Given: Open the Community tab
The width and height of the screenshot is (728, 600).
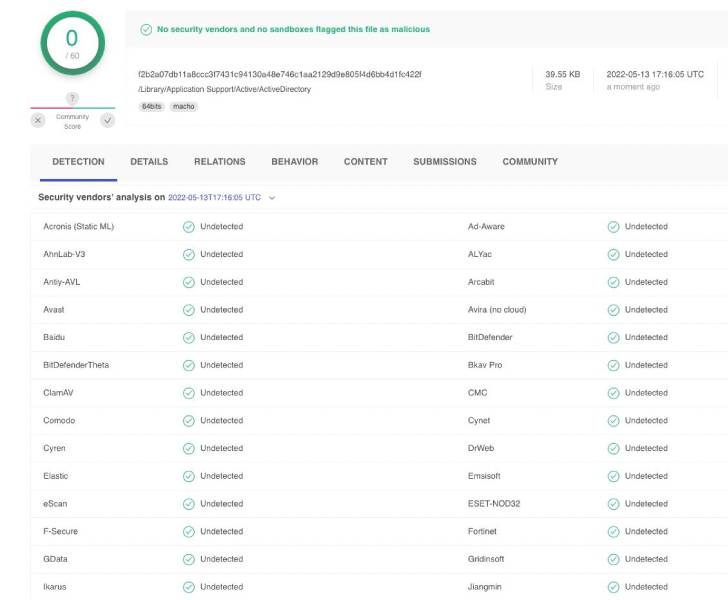Looking at the screenshot, I should 530,162.
